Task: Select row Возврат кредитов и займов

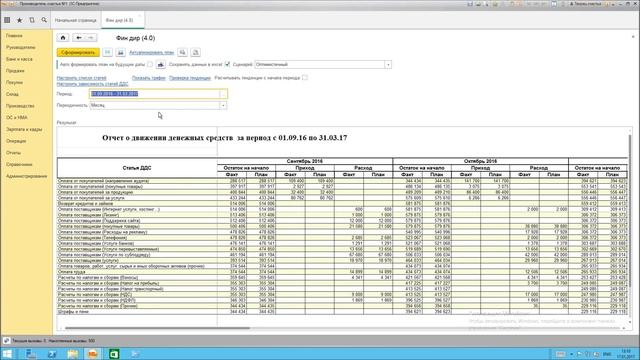Action: [x=342, y=203]
